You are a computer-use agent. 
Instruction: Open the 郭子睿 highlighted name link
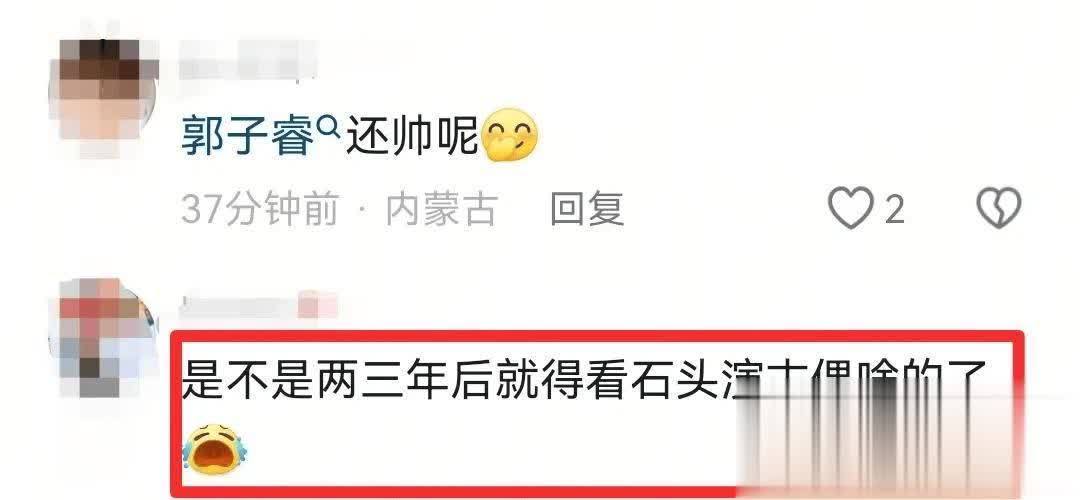click(247, 137)
